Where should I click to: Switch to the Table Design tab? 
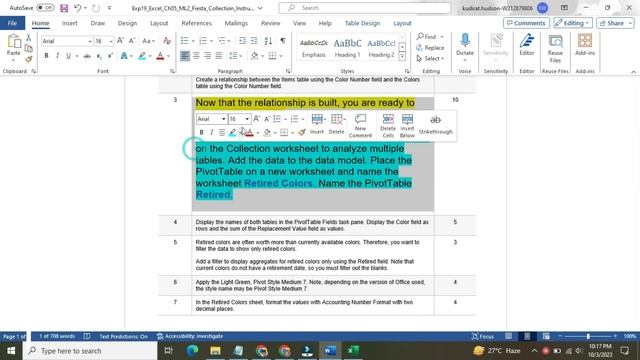point(362,23)
